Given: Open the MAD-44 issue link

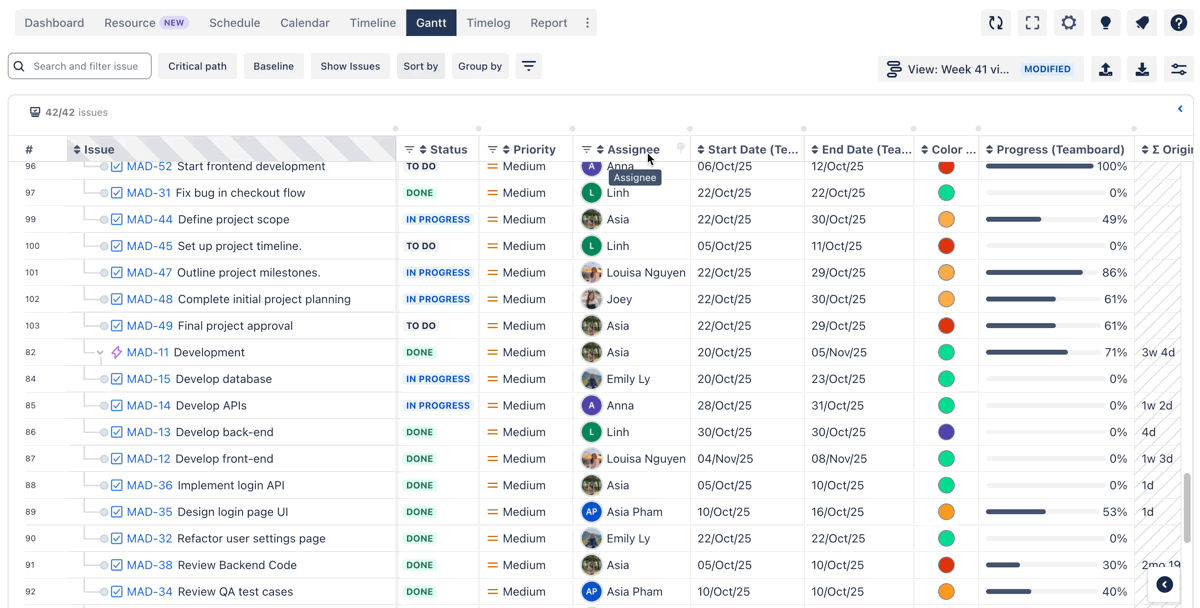Looking at the screenshot, I should click(x=149, y=219).
